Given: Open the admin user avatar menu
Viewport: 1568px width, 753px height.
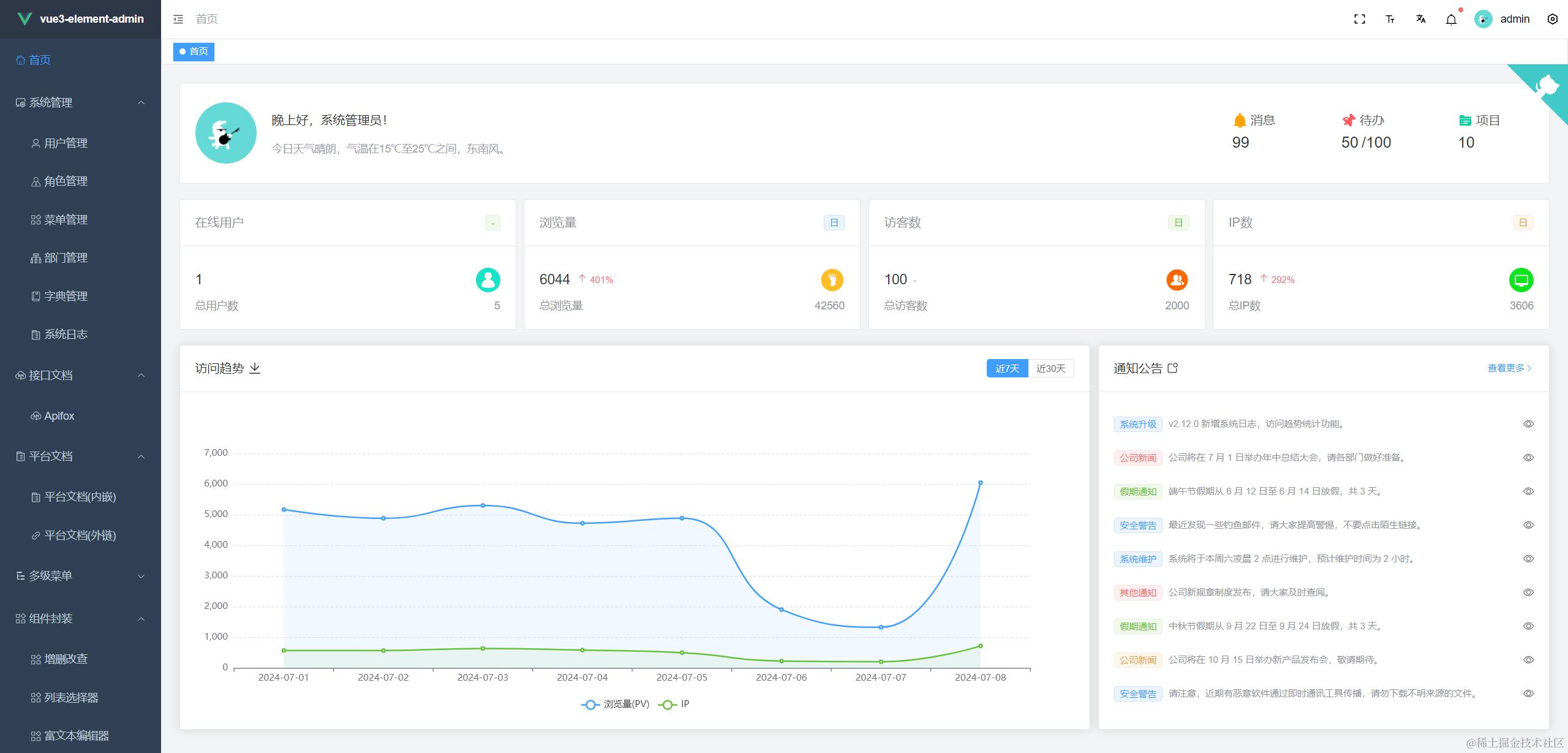Looking at the screenshot, I should (x=1502, y=20).
